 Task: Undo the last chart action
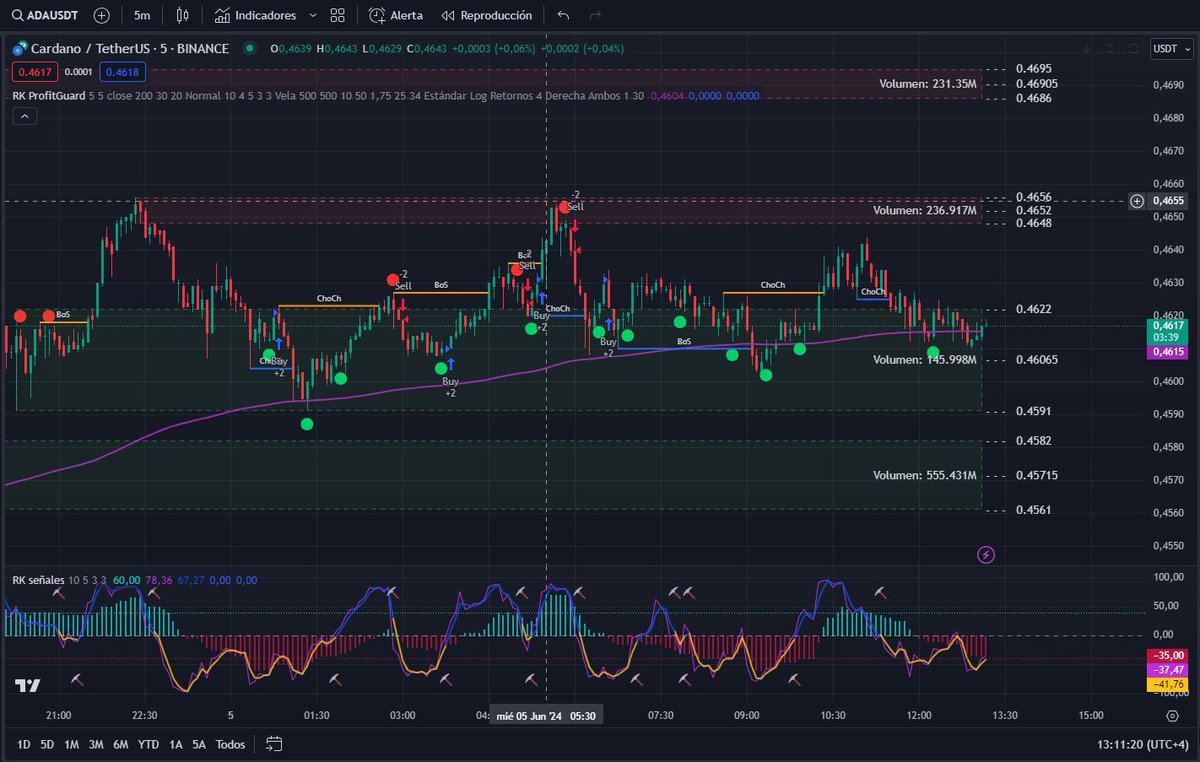564,16
